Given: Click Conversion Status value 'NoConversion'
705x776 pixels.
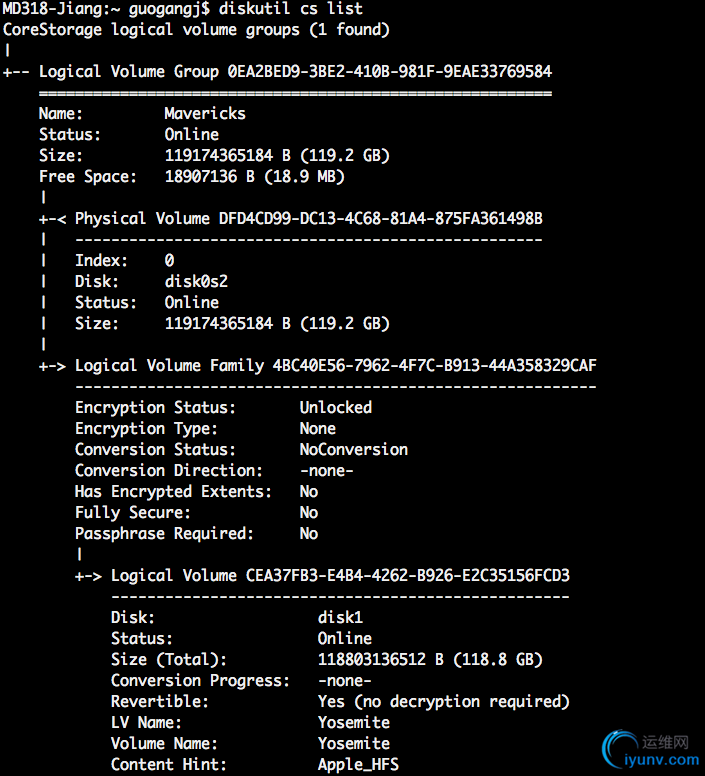Looking at the screenshot, I should coord(354,449).
